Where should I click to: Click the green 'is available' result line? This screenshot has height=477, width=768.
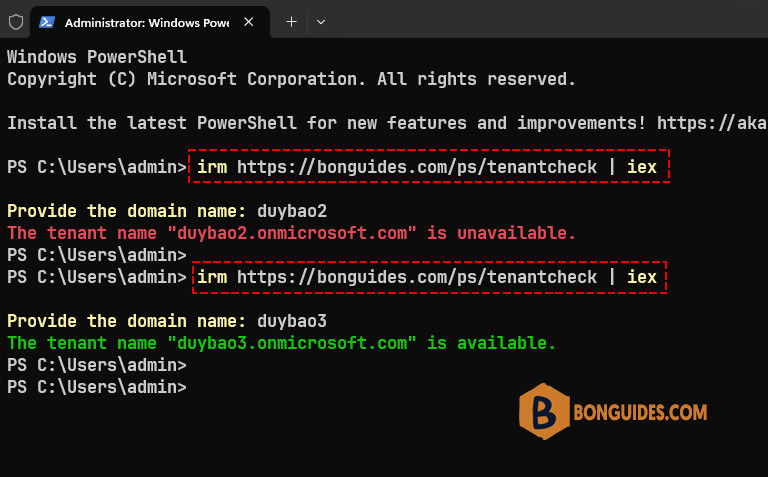click(282, 343)
